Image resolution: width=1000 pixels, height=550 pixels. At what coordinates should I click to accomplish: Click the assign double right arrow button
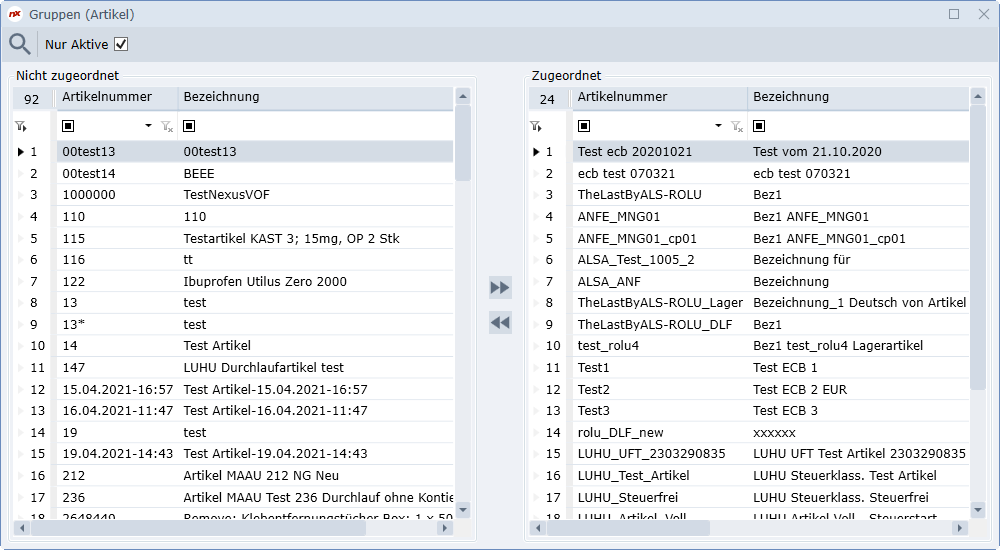(500, 288)
